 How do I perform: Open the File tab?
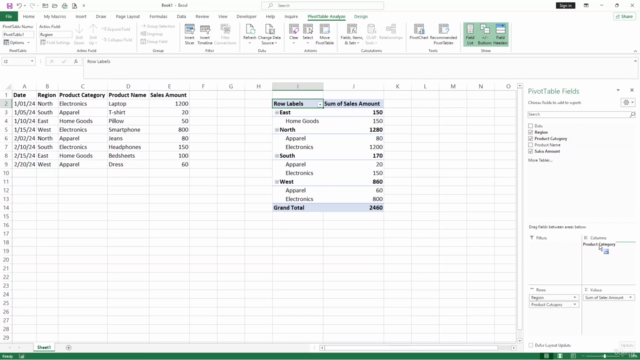pyautogui.click(x=9, y=16)
